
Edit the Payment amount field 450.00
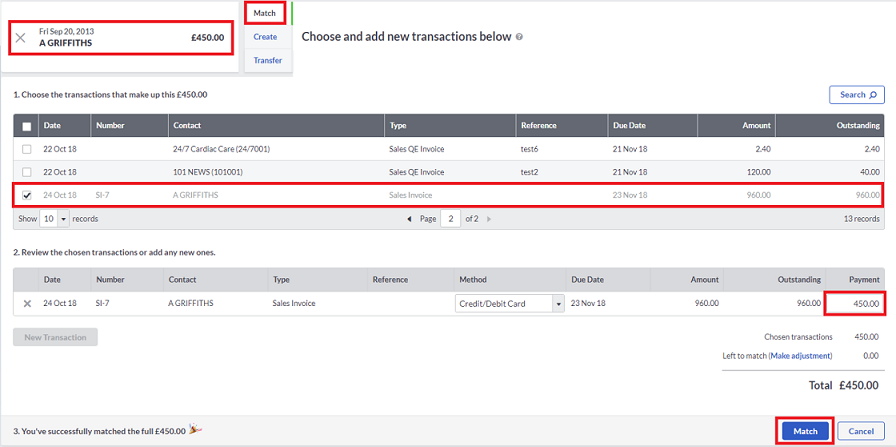click(x=856, y=303)
